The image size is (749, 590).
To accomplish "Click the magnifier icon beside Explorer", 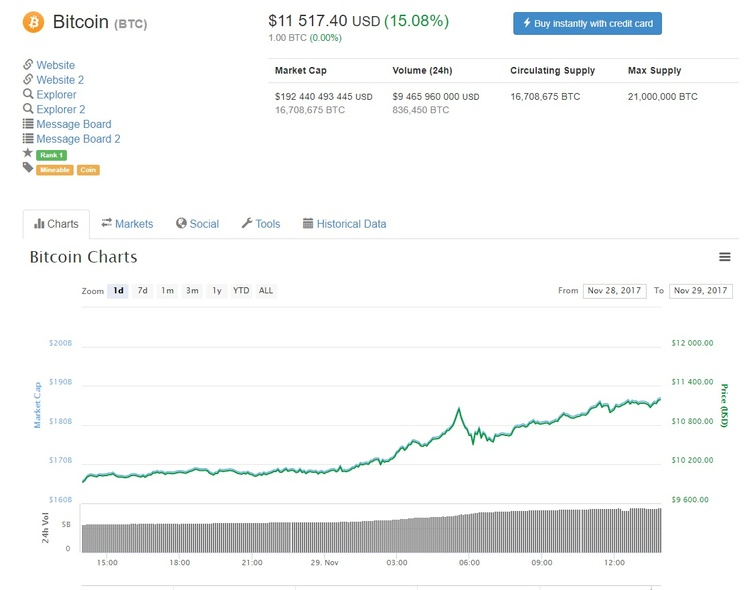I will click(28, 94).
